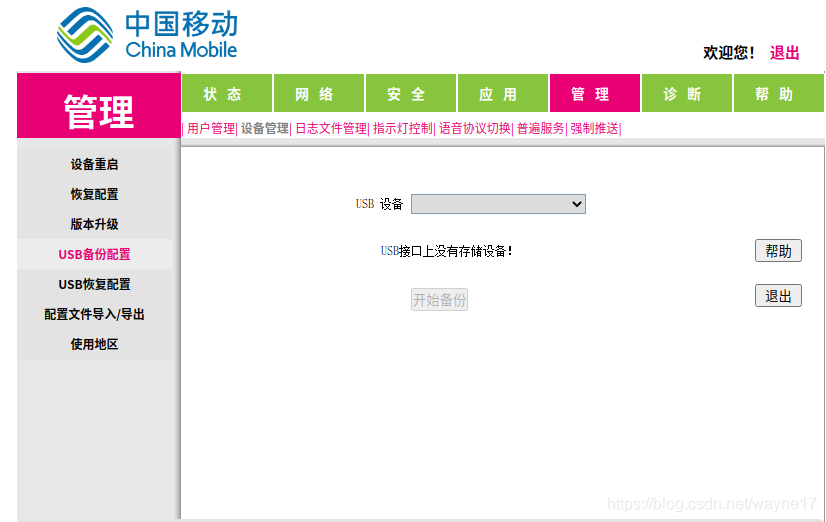Click the USB接口上没有存储设备! message
This screenshot has height=522, width=826.
(x=446, y=251)
